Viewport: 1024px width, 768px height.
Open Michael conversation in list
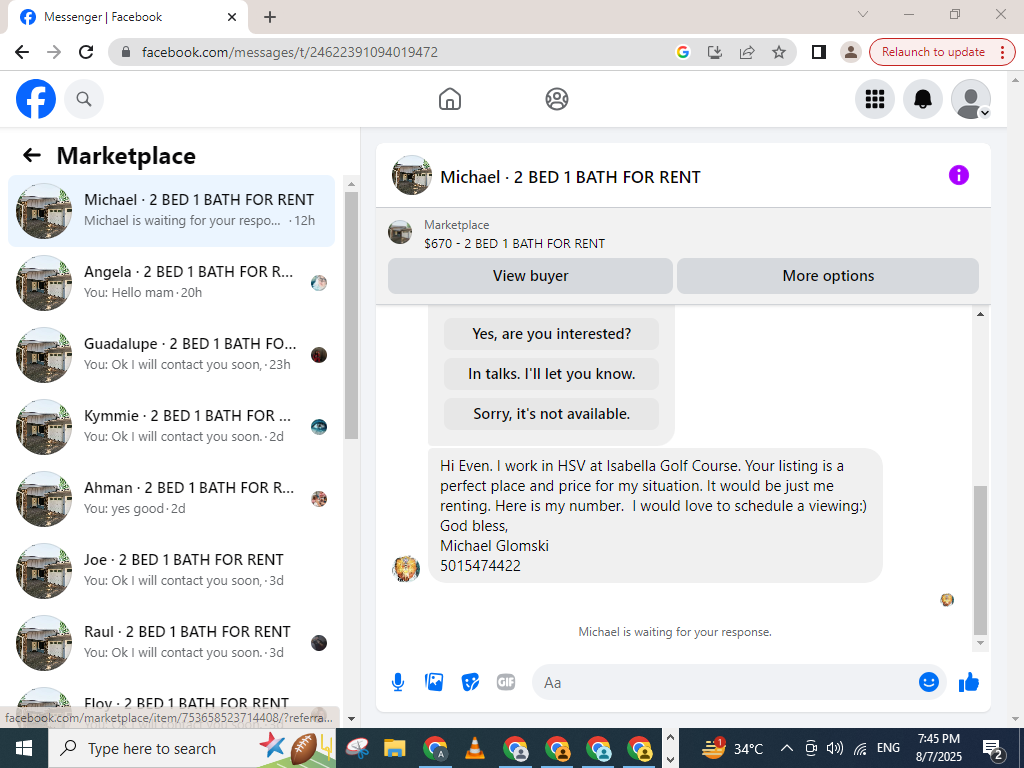point(172,211)
